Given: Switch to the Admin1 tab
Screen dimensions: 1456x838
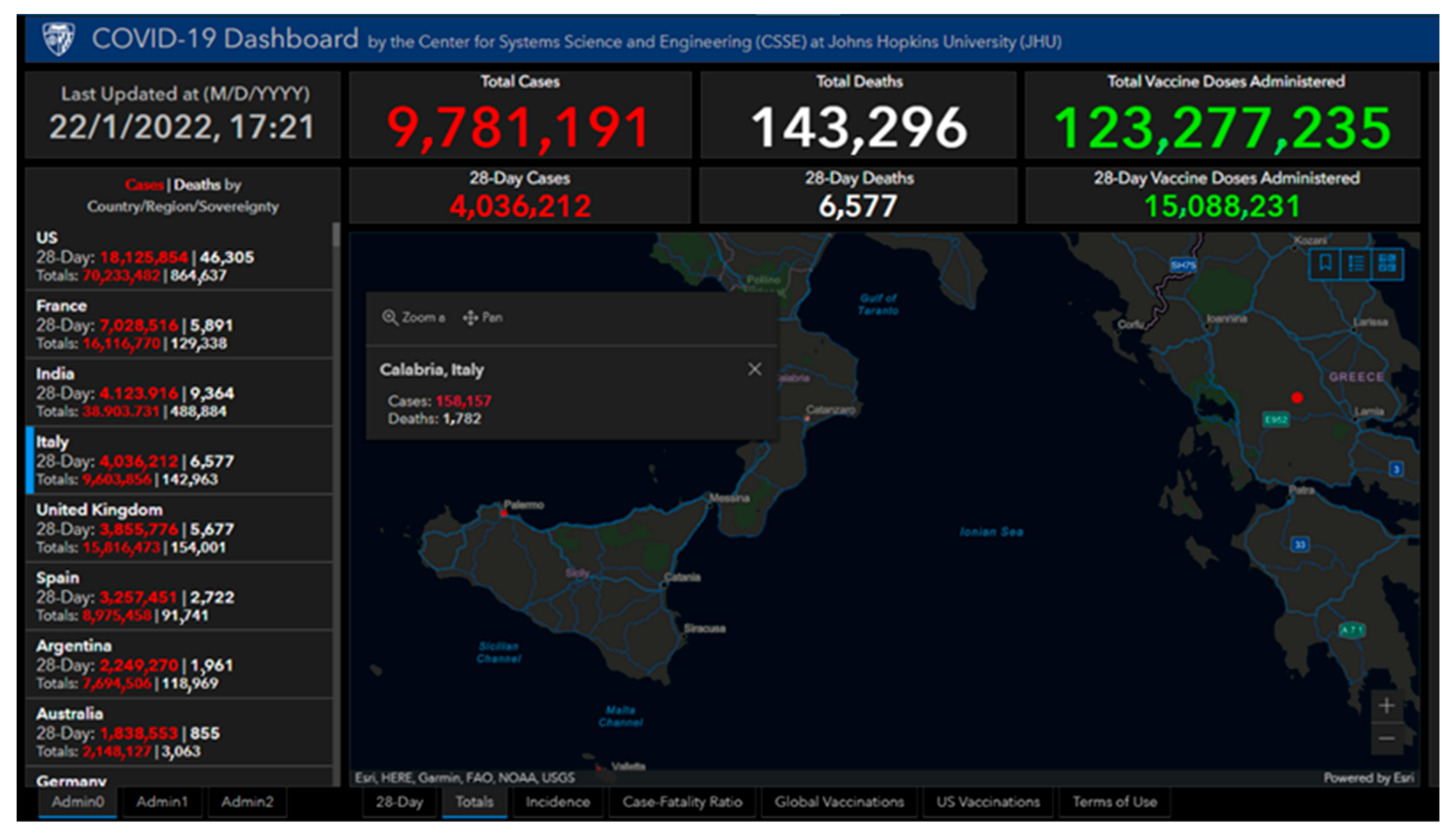Looking at the screenshot, I should [x=162, y=800].
